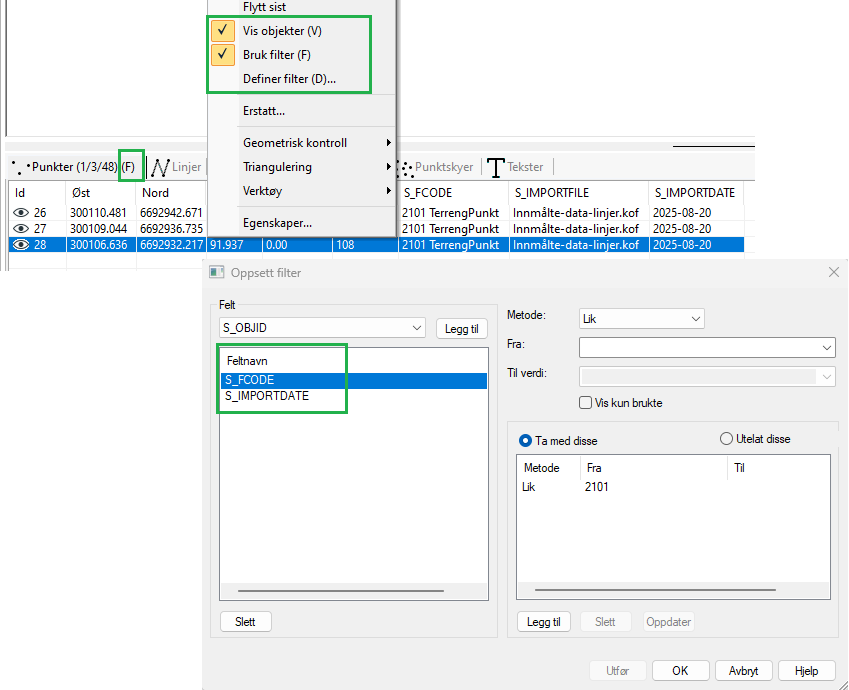Choose 'Definer filter (D)...' menu entry
Screen dimensions: 849x690
(x=289, y=78)
